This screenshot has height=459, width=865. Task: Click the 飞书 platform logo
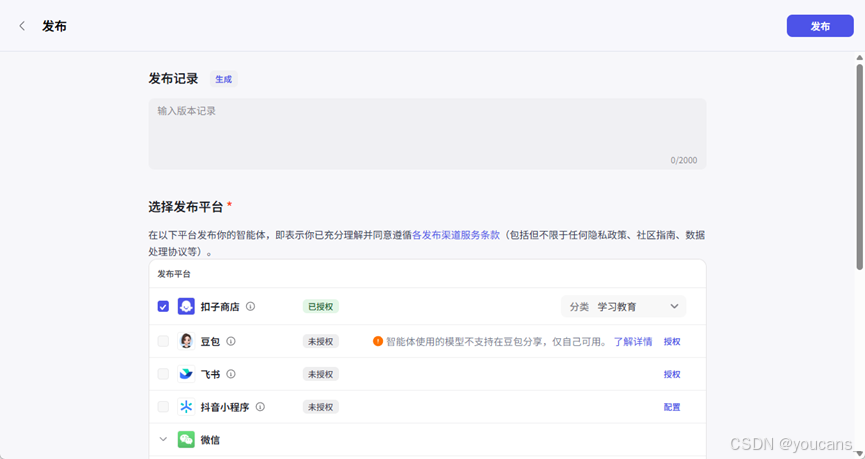[x=186, y=374]
